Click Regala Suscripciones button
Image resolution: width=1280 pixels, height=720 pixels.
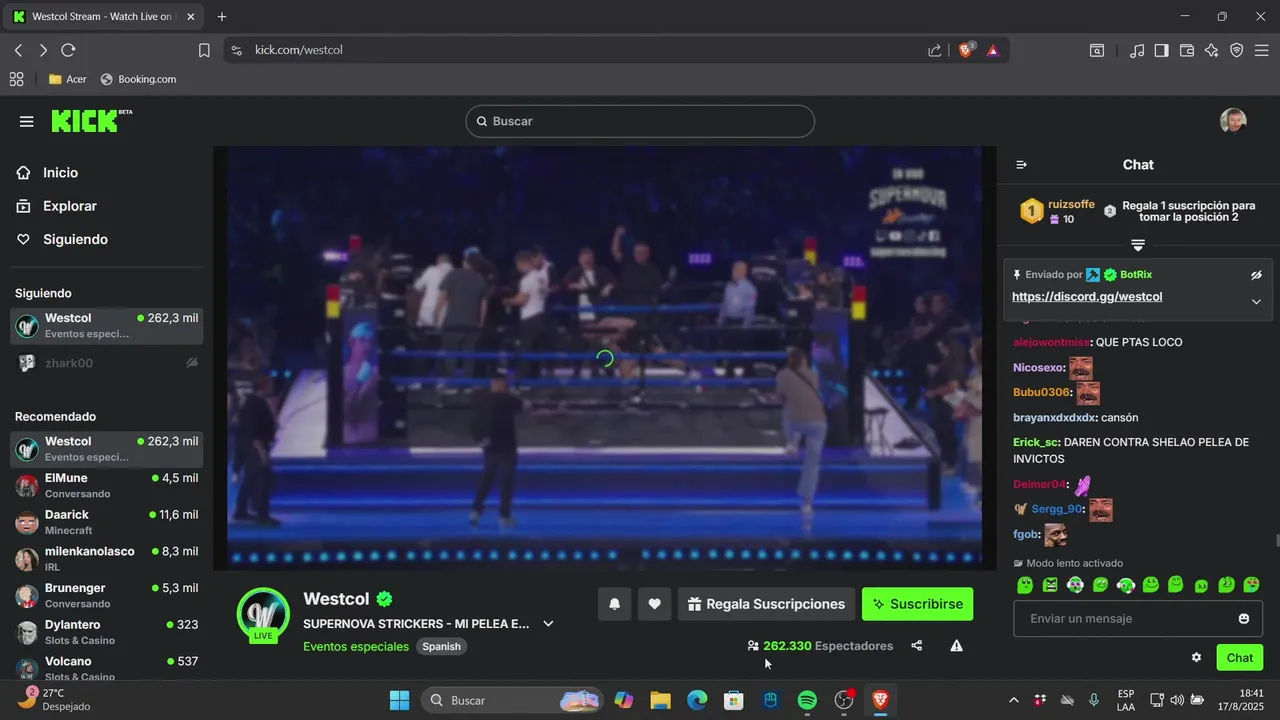pyautogui.click(x=766, y=604)
